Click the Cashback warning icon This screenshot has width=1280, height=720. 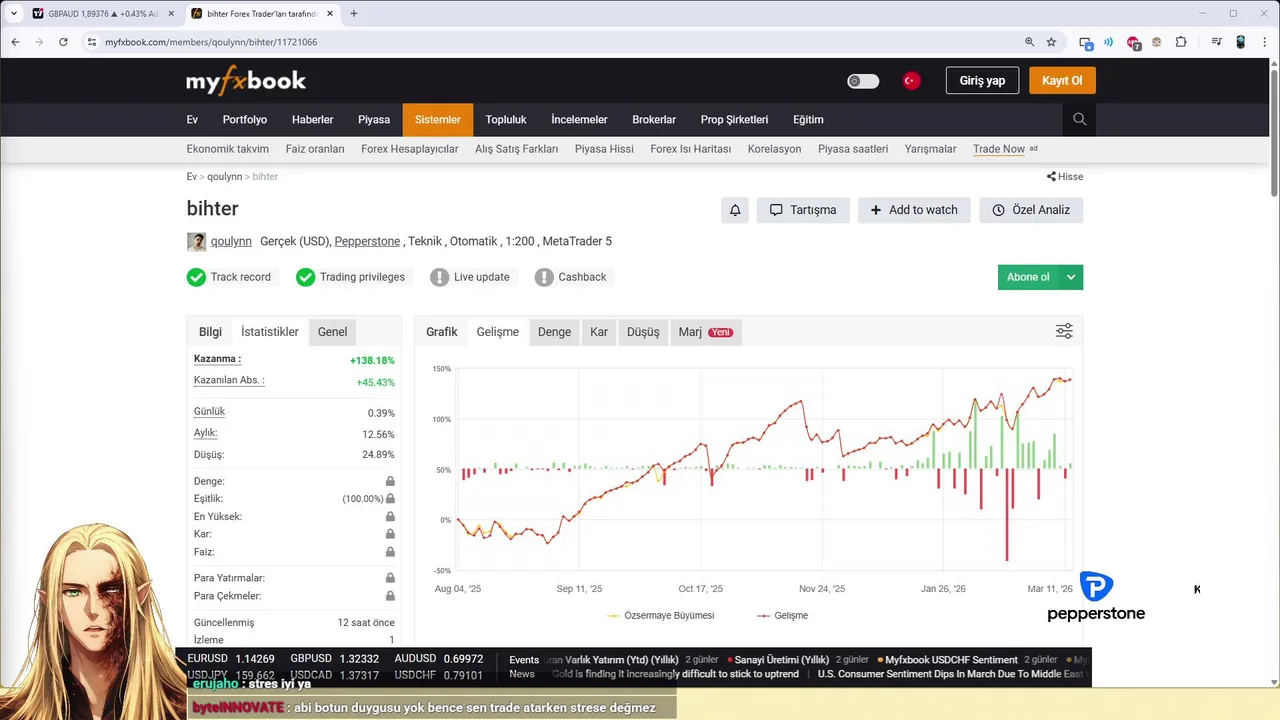544,277
